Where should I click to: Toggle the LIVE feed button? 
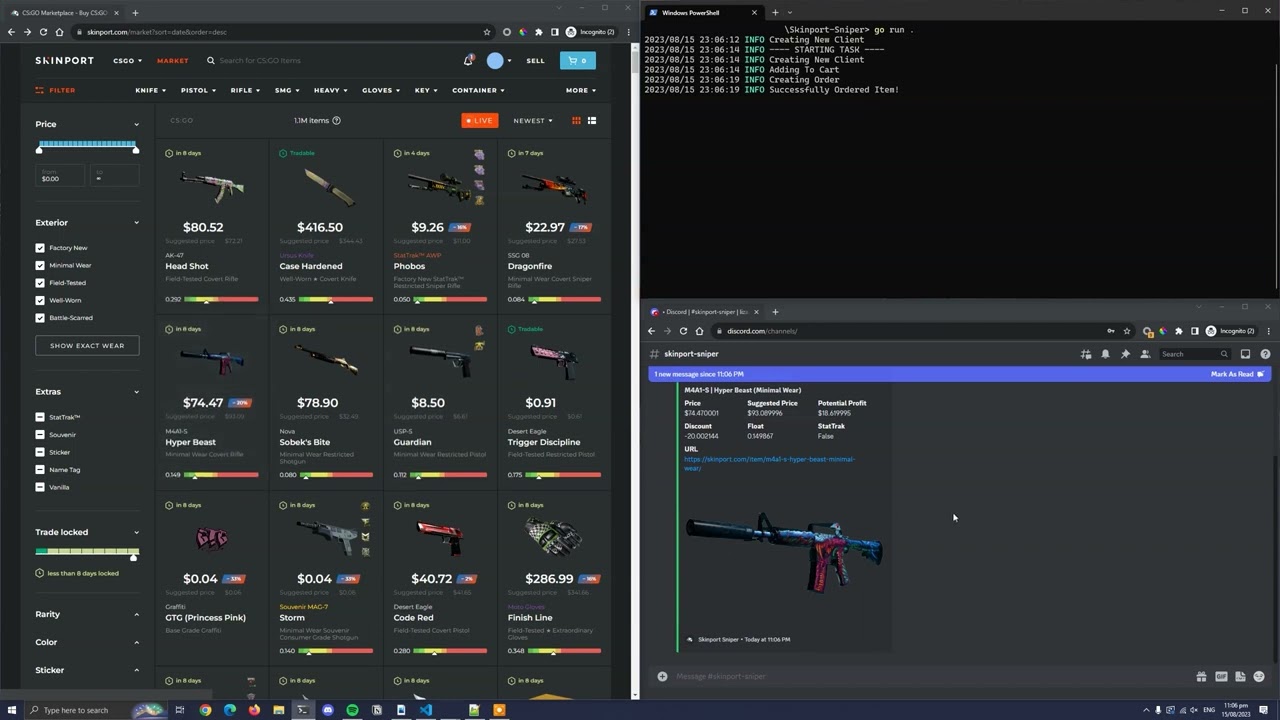pyautogui.click(x=480, y=120)
